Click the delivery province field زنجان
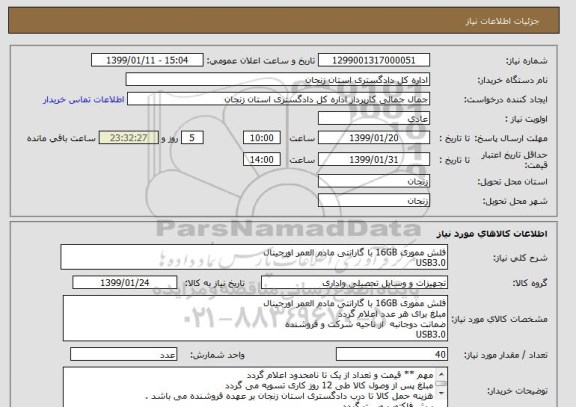The image size is (576, 407). pos(374,181)
